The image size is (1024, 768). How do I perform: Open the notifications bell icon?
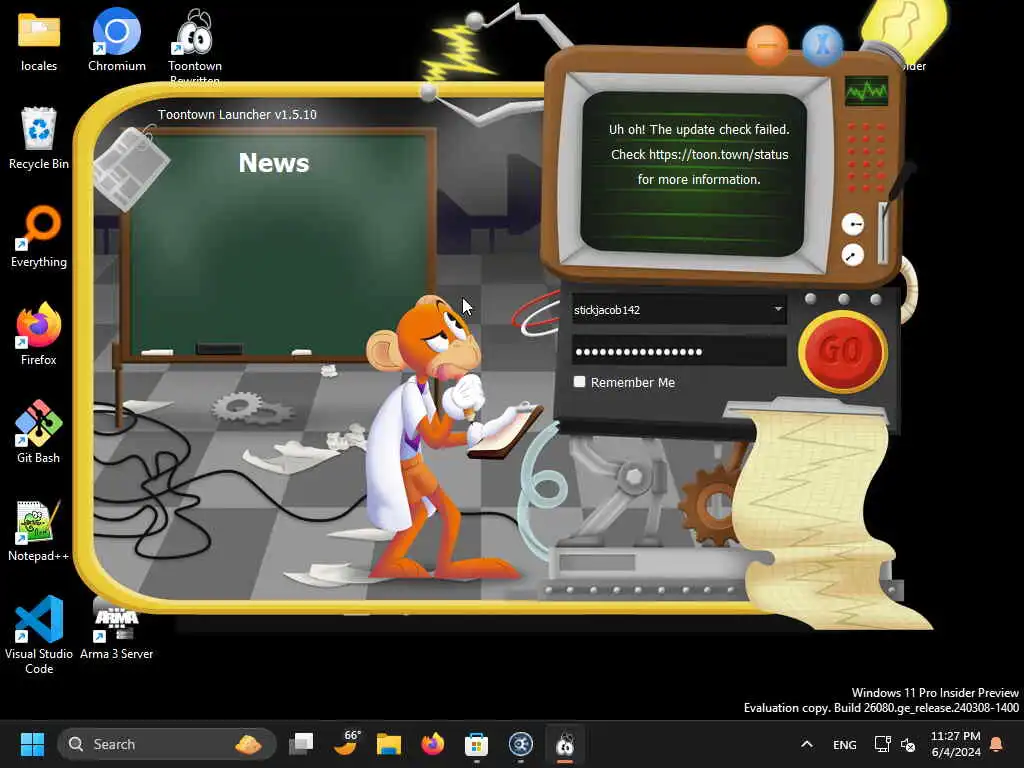pos(997,744)
